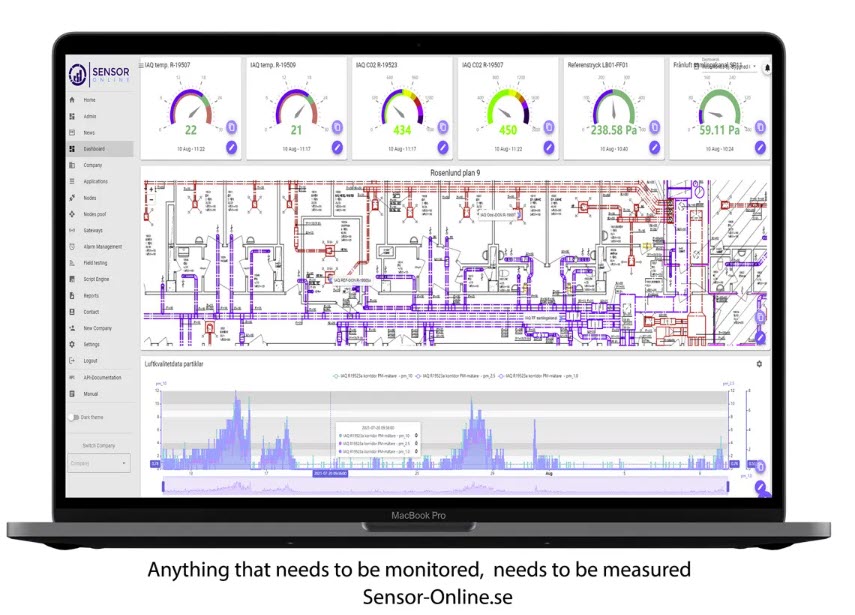Screen dimensions: 855x615
Task: Open the Switch Company dropdown
Action: (x=99, y=463)
